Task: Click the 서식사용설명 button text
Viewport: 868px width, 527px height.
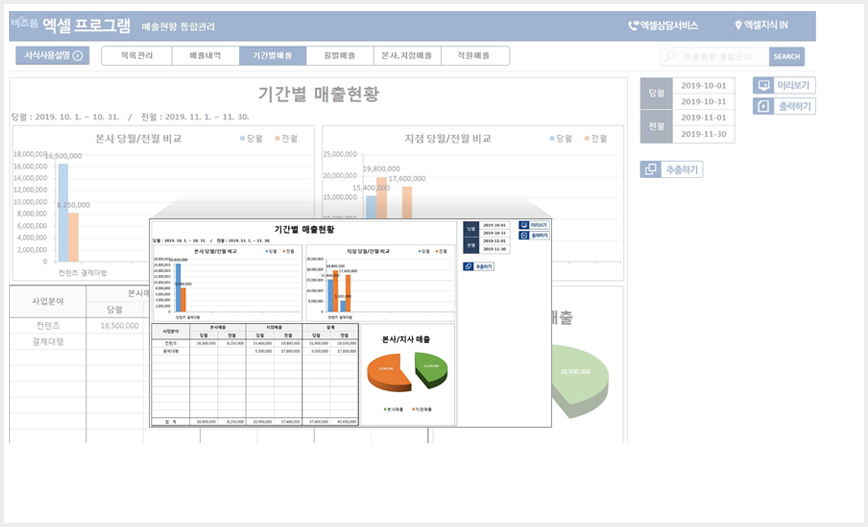Action: pyautogui.click(x=47, y=55)
